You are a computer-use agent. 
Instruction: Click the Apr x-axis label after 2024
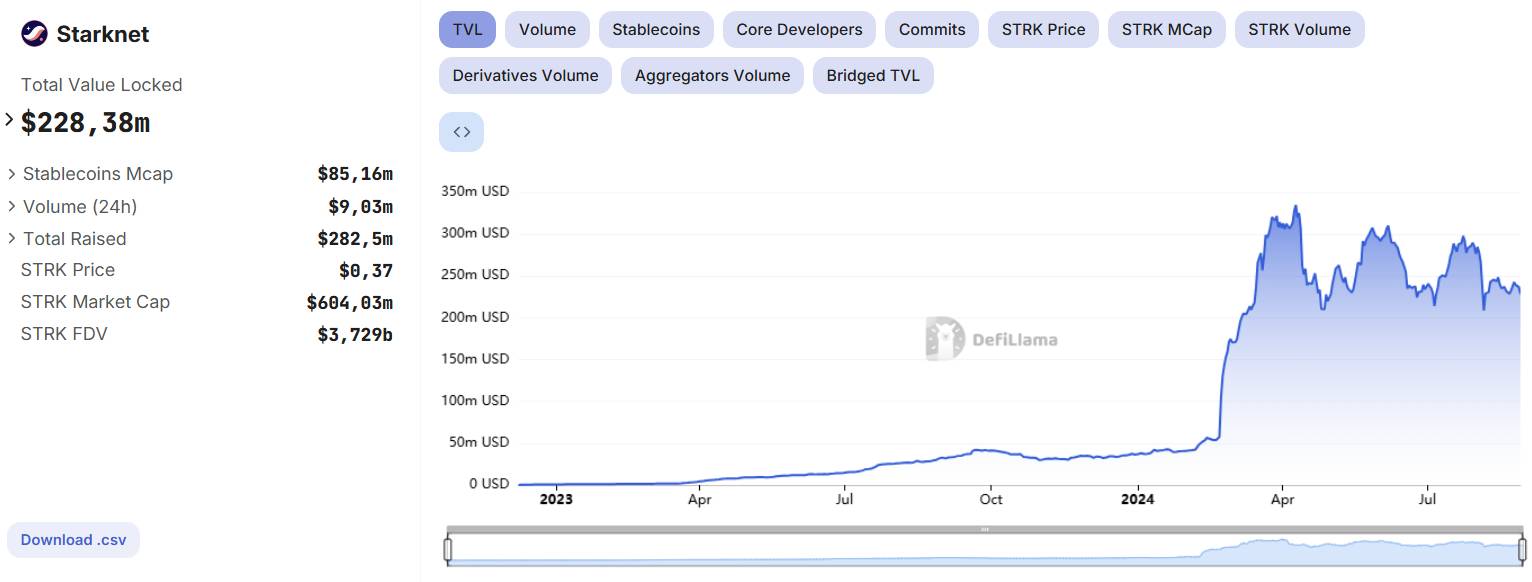tap(1282, 499)
